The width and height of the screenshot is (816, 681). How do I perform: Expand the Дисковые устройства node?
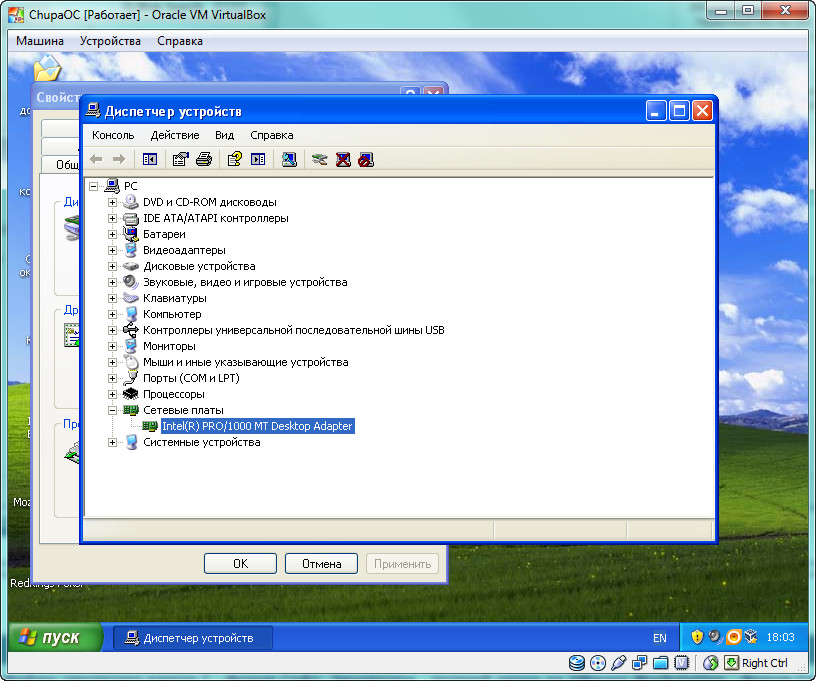click(112, 266)
